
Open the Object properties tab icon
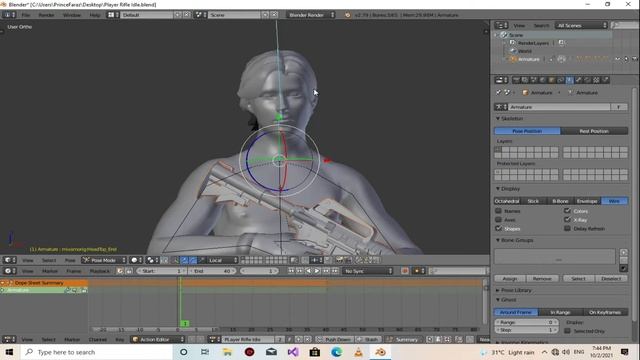pyautogui.click(x=551, y=80)
